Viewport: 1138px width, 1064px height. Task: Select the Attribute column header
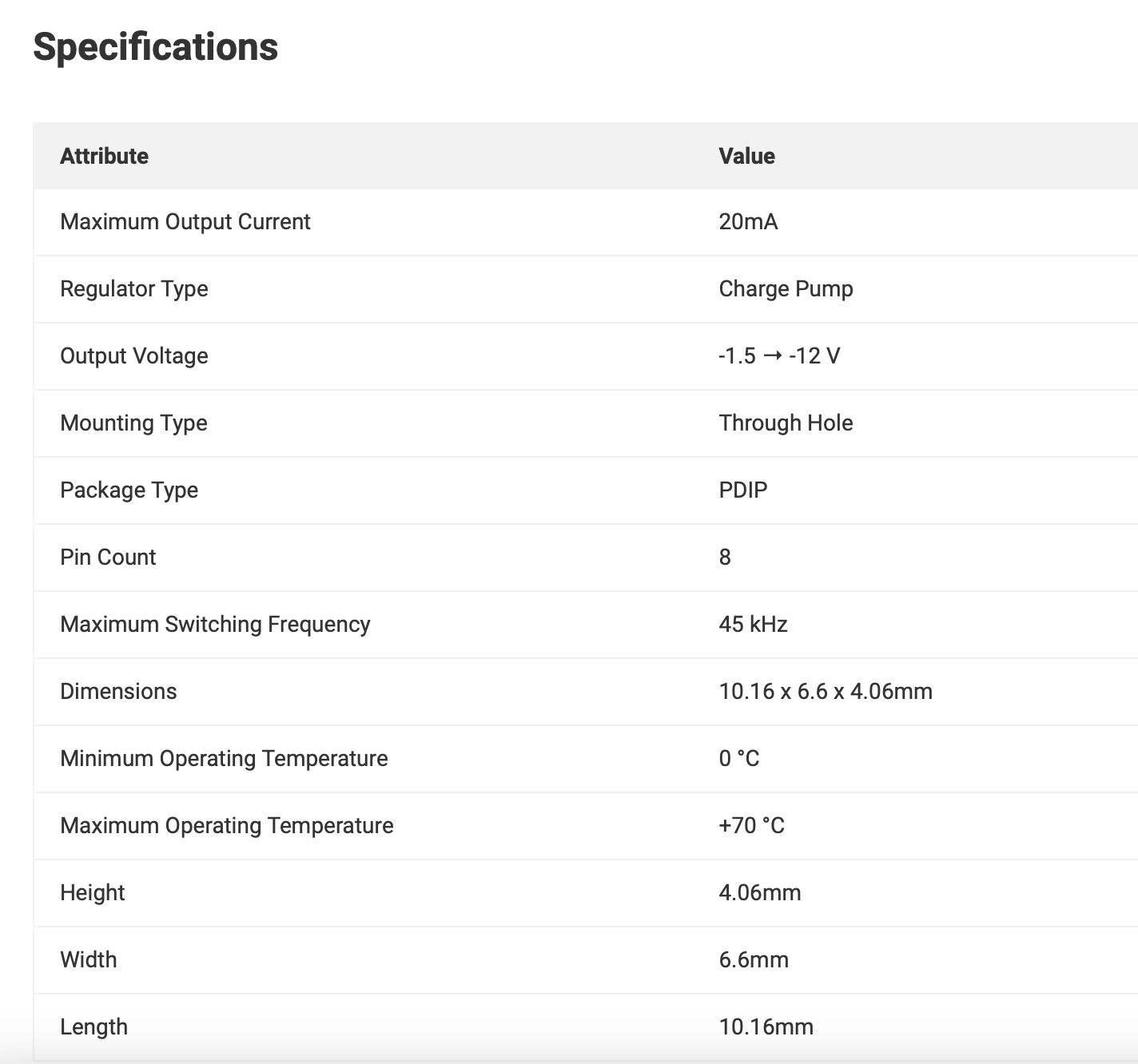(x=105, y=156)
